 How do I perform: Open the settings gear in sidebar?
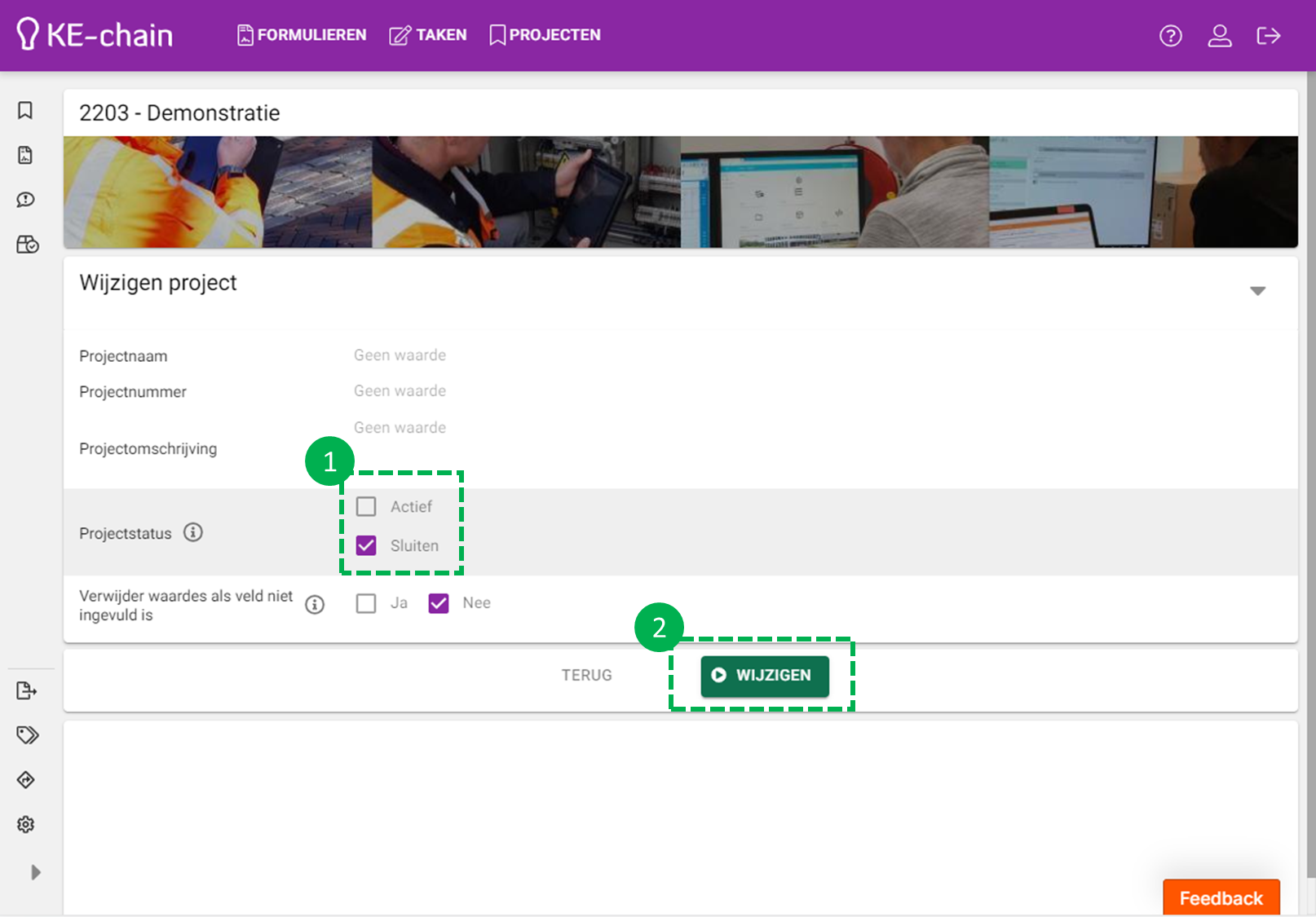26,824
